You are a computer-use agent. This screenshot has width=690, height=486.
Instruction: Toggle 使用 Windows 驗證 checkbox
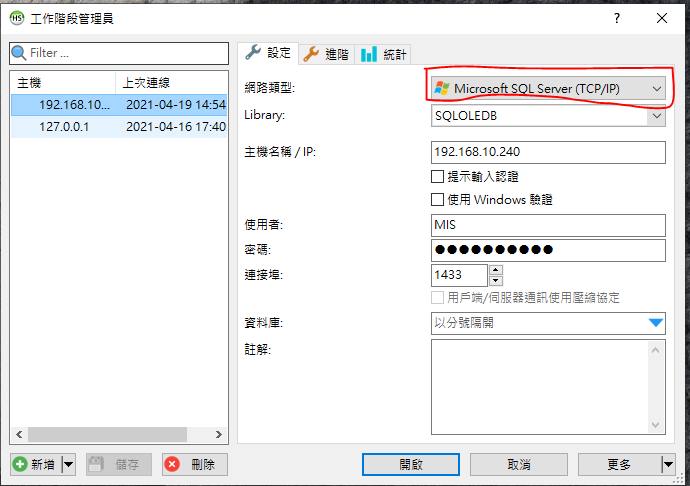(437, 199)
